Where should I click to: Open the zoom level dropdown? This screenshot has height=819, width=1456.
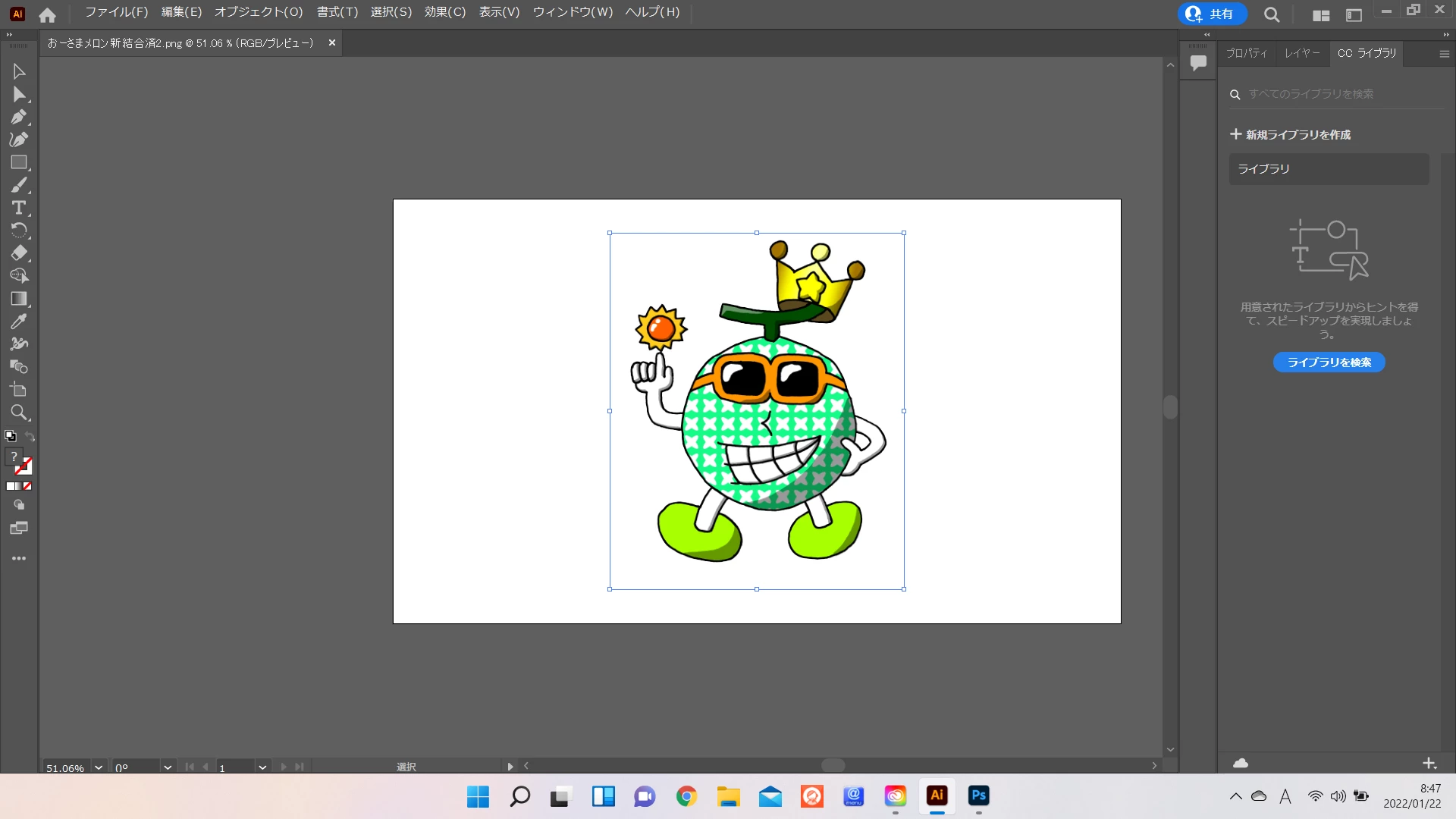(99, 767)
